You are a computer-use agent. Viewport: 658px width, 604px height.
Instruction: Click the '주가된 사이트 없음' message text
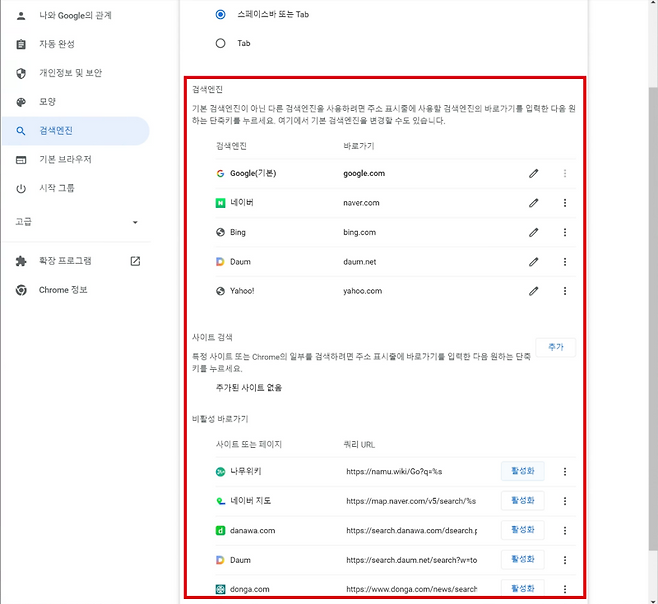(249, 388)
